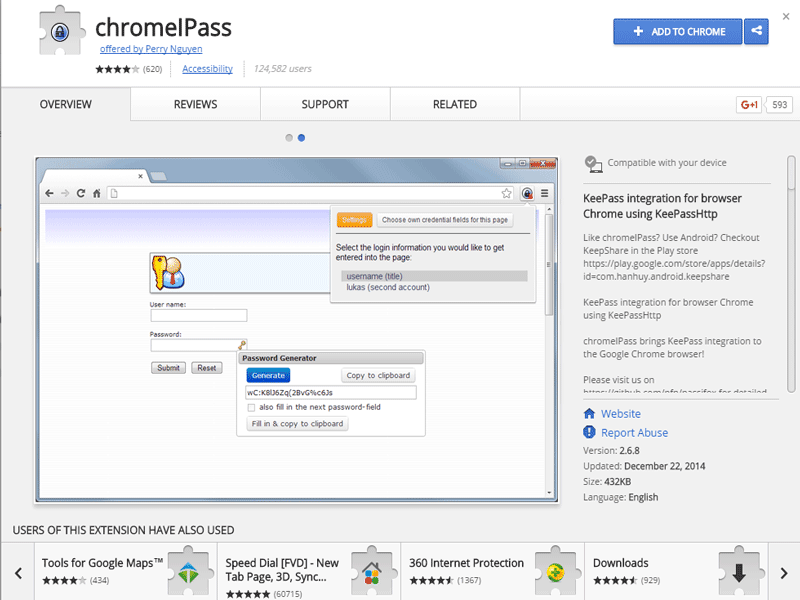Click the Report Abuse exclamation icon
This screenshot has height=600, width=800.
589,432
